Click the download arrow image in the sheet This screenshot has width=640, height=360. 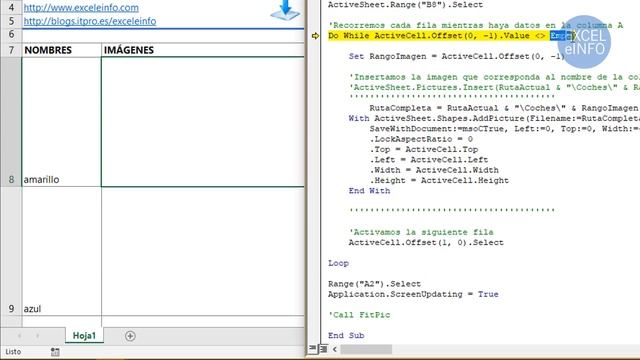(286, 10)
